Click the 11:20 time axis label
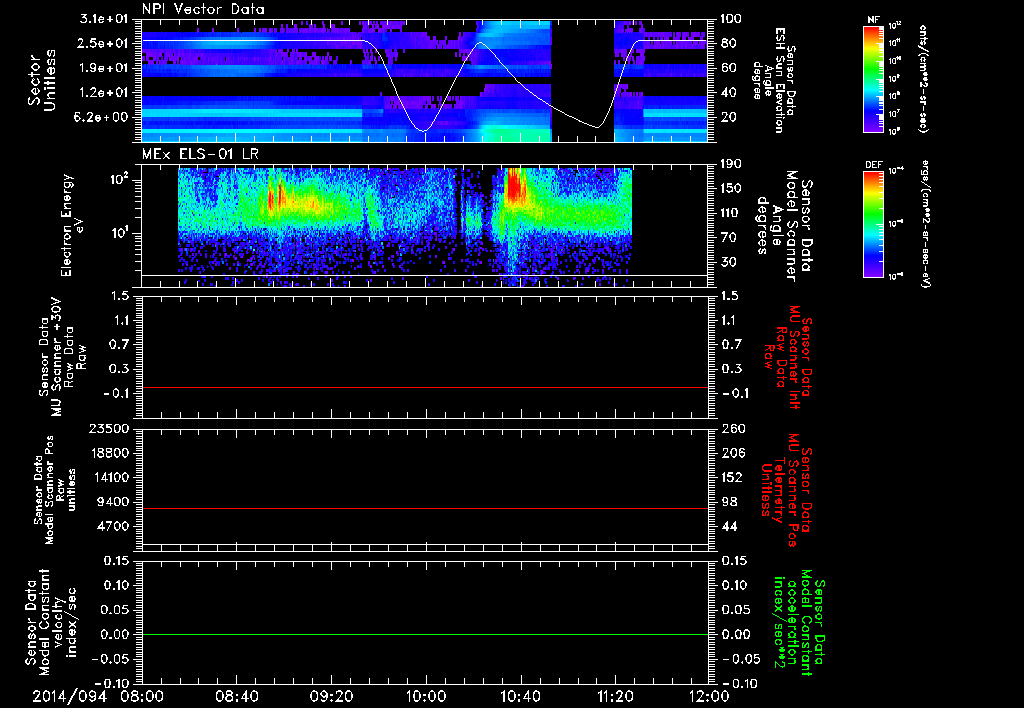 click(x=615, y=696)
